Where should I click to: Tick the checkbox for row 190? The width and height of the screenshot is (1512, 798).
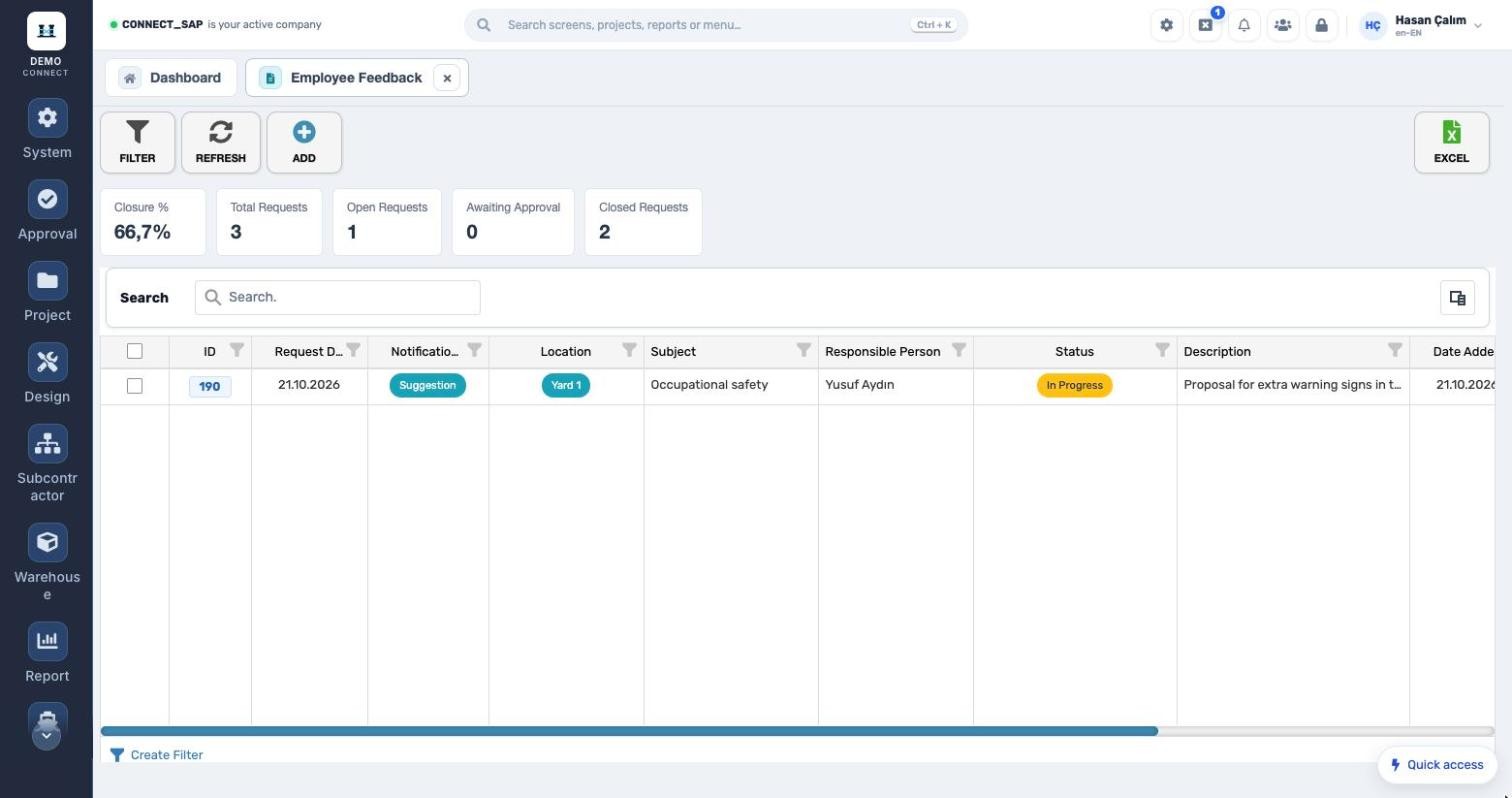135,386
